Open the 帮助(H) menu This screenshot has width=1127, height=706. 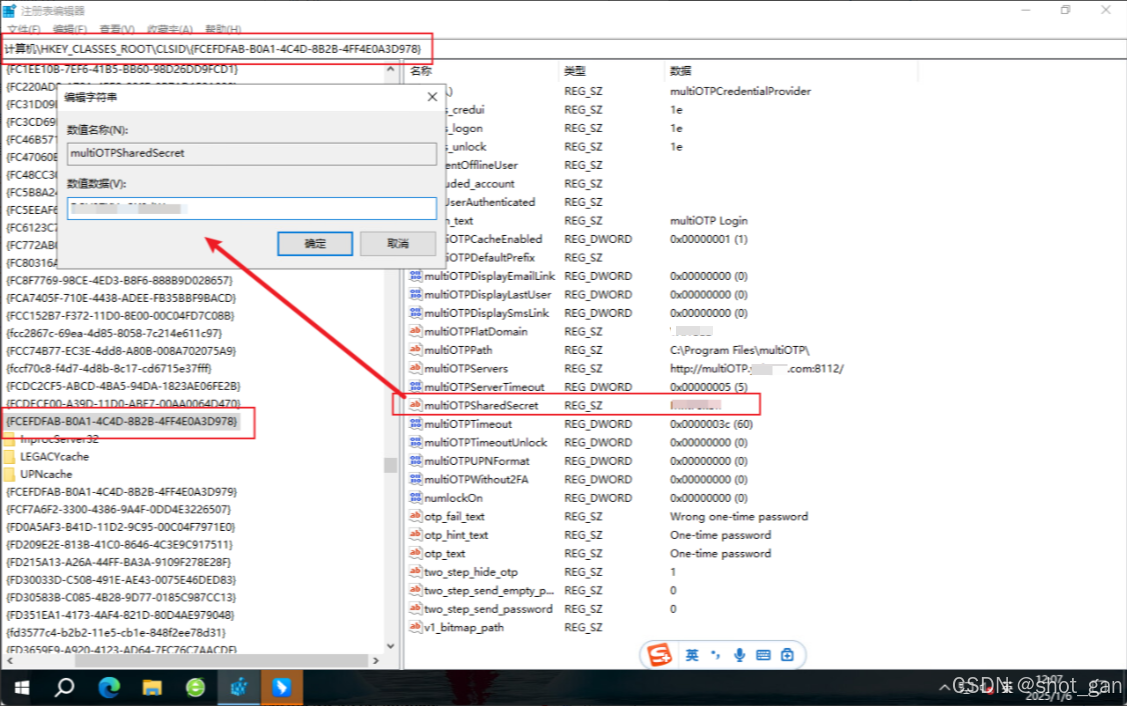click(x=223, y=29)
